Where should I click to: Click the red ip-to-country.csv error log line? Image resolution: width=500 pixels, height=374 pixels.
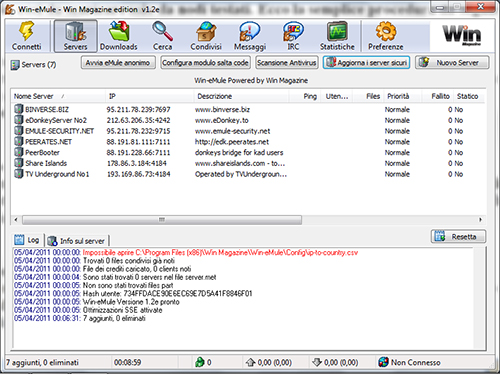coord(186,253)
